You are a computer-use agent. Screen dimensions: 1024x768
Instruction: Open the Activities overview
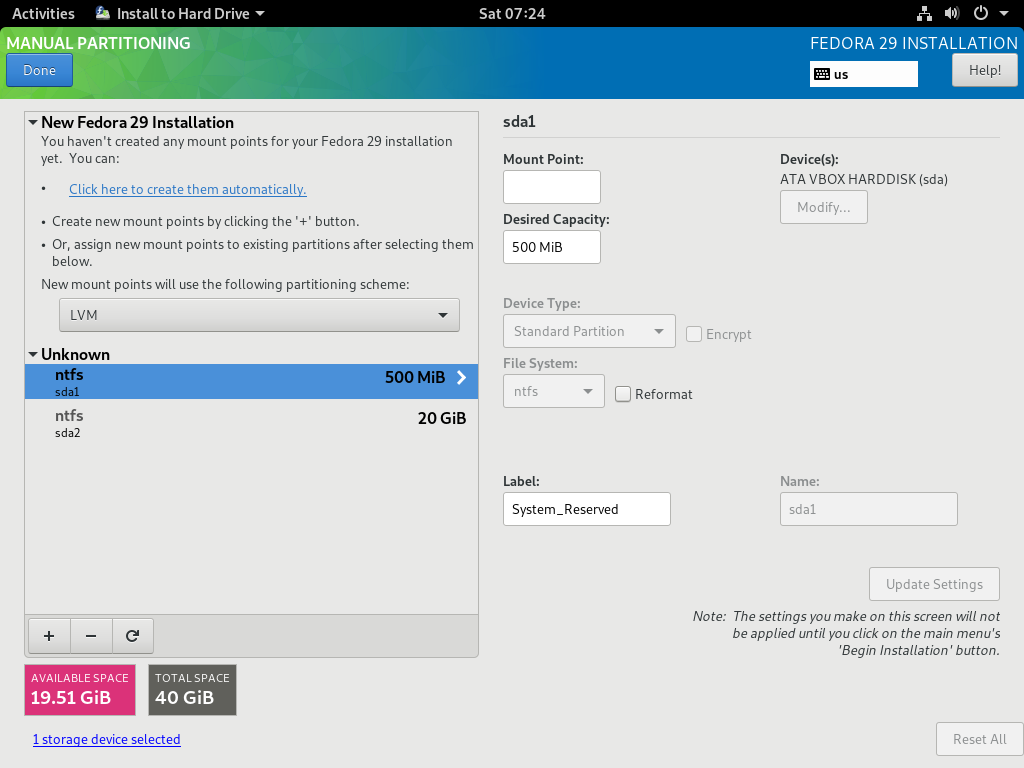click(43, 13)
